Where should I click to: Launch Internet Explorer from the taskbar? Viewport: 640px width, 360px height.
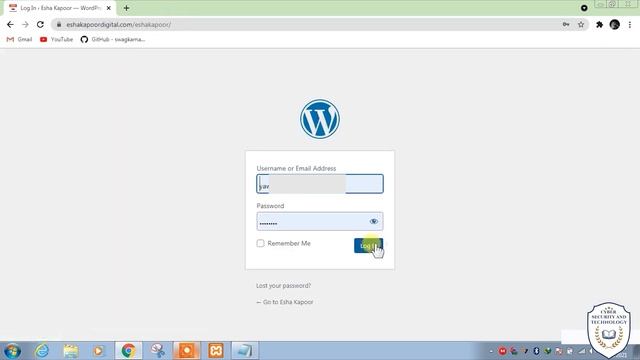[42, 351]
